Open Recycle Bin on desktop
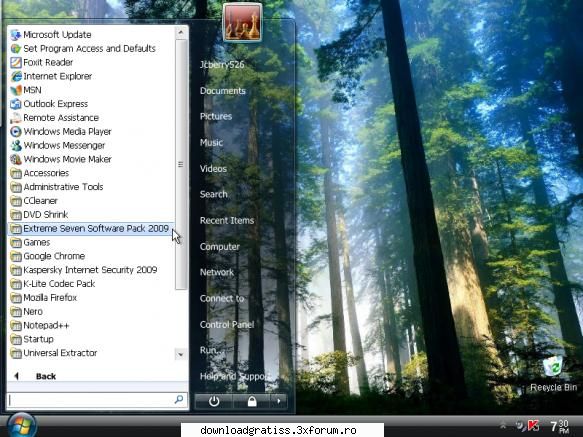The width and height of the screenshot is (583, 437). point(553,374)
